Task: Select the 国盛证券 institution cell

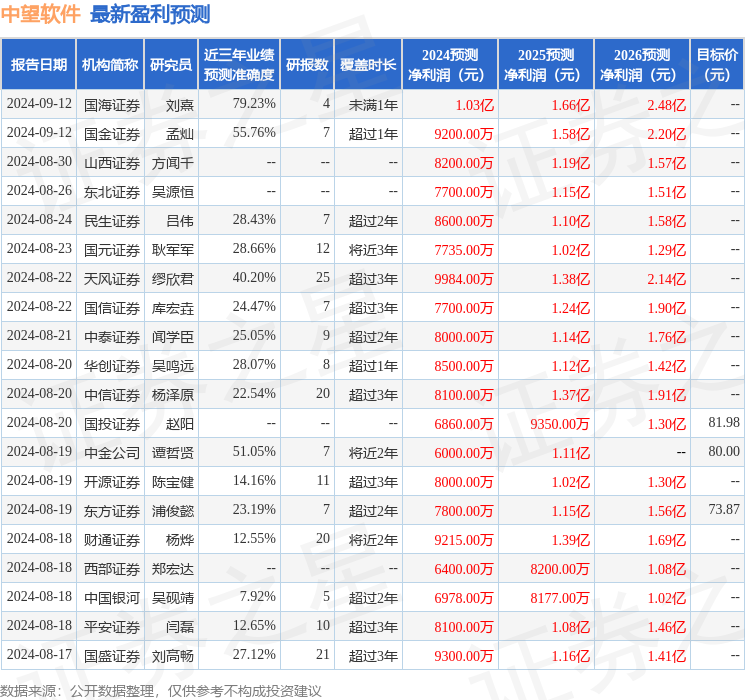Action: click(x=112, y=656)
